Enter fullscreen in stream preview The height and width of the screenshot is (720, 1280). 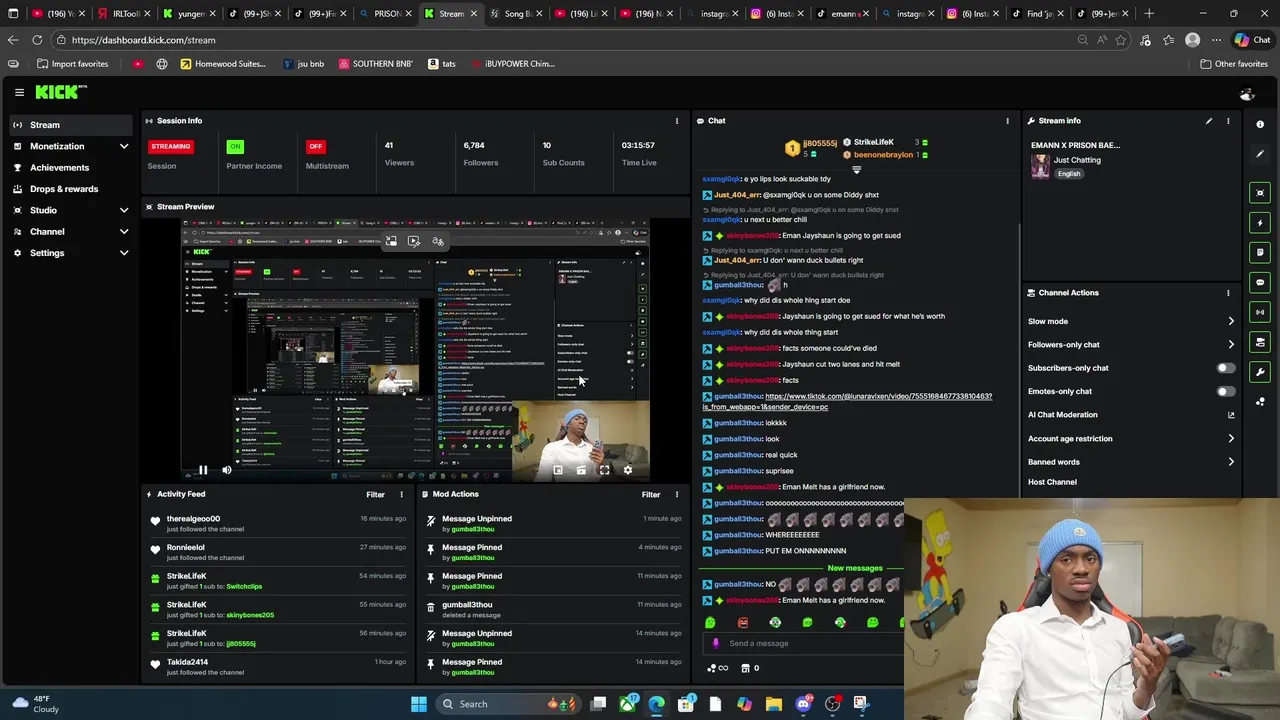(604, 470)
